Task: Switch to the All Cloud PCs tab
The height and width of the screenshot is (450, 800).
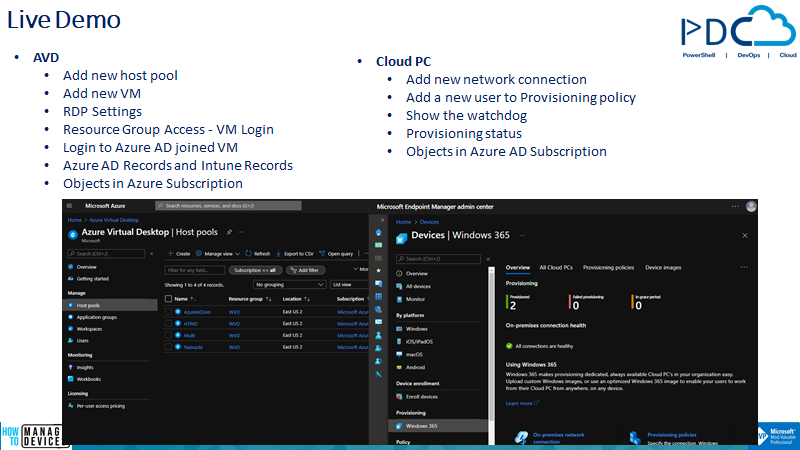Action: (556, 267)
